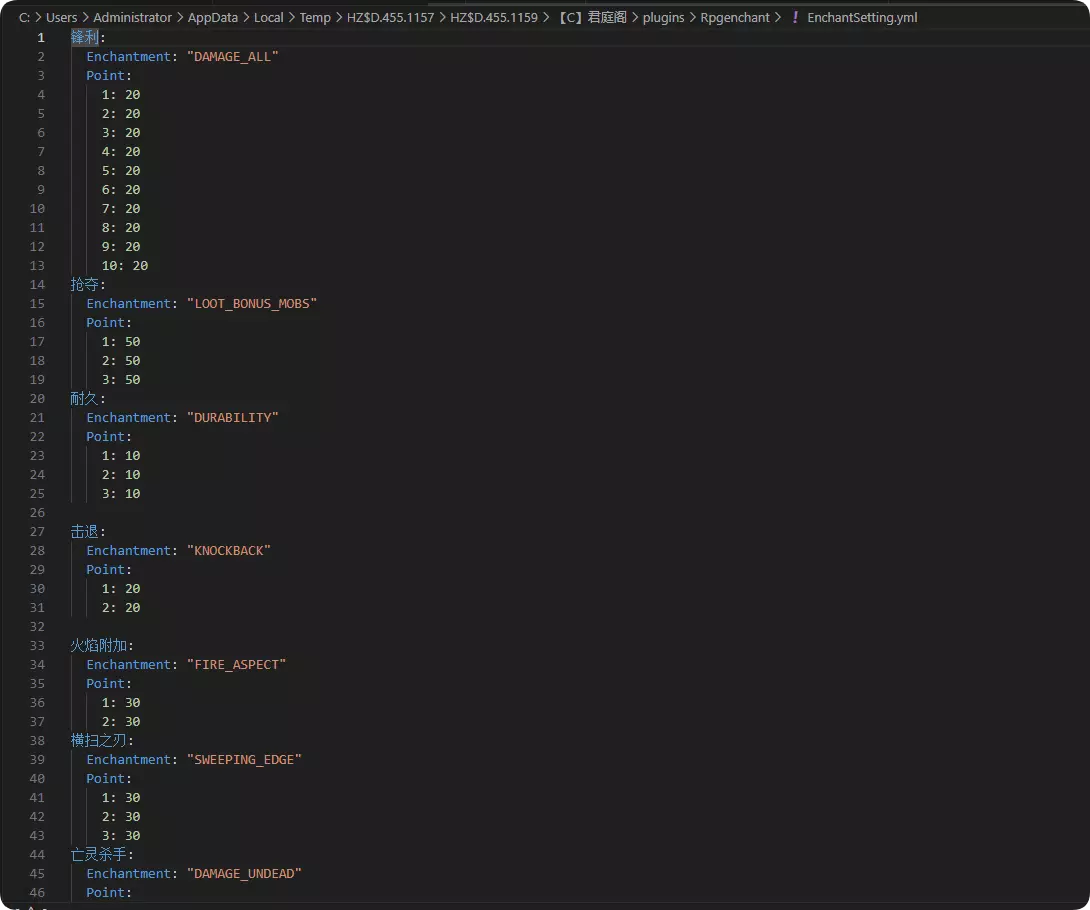
Task: Click the "DAMAGE_UNDEAD" string value
Action: [244, 873]
